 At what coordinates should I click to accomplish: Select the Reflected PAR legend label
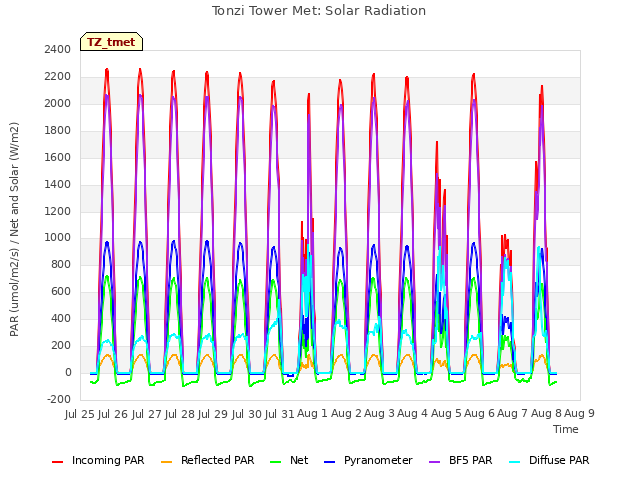[218, 460]
